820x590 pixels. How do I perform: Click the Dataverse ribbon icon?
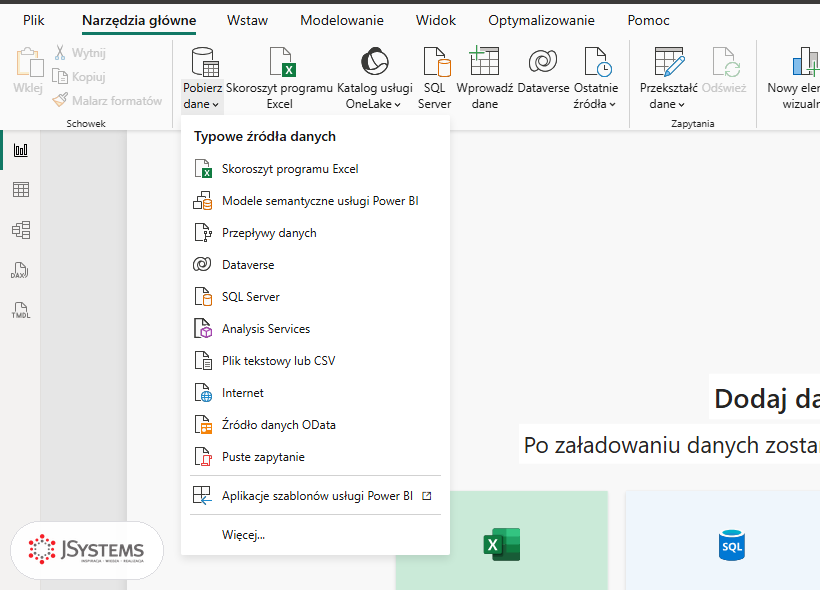[543, 61]
